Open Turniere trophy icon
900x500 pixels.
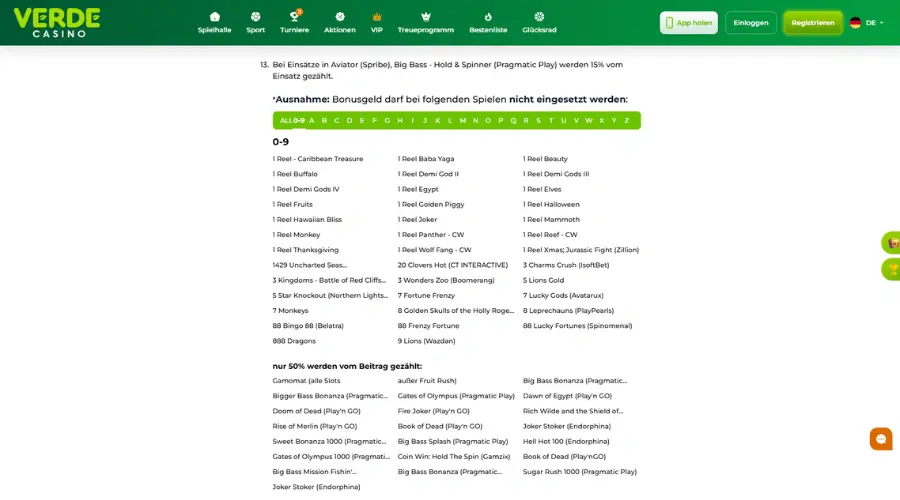click(294, 17)
